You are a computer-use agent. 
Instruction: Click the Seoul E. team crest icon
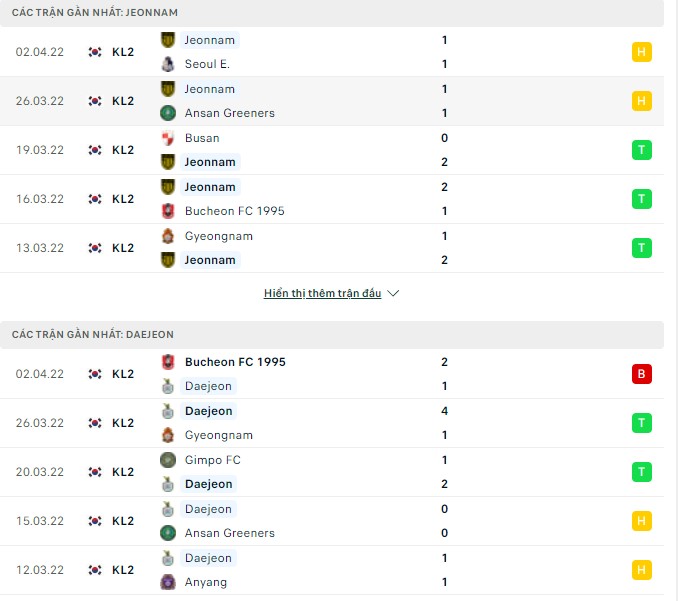click(x=167, y=64)
